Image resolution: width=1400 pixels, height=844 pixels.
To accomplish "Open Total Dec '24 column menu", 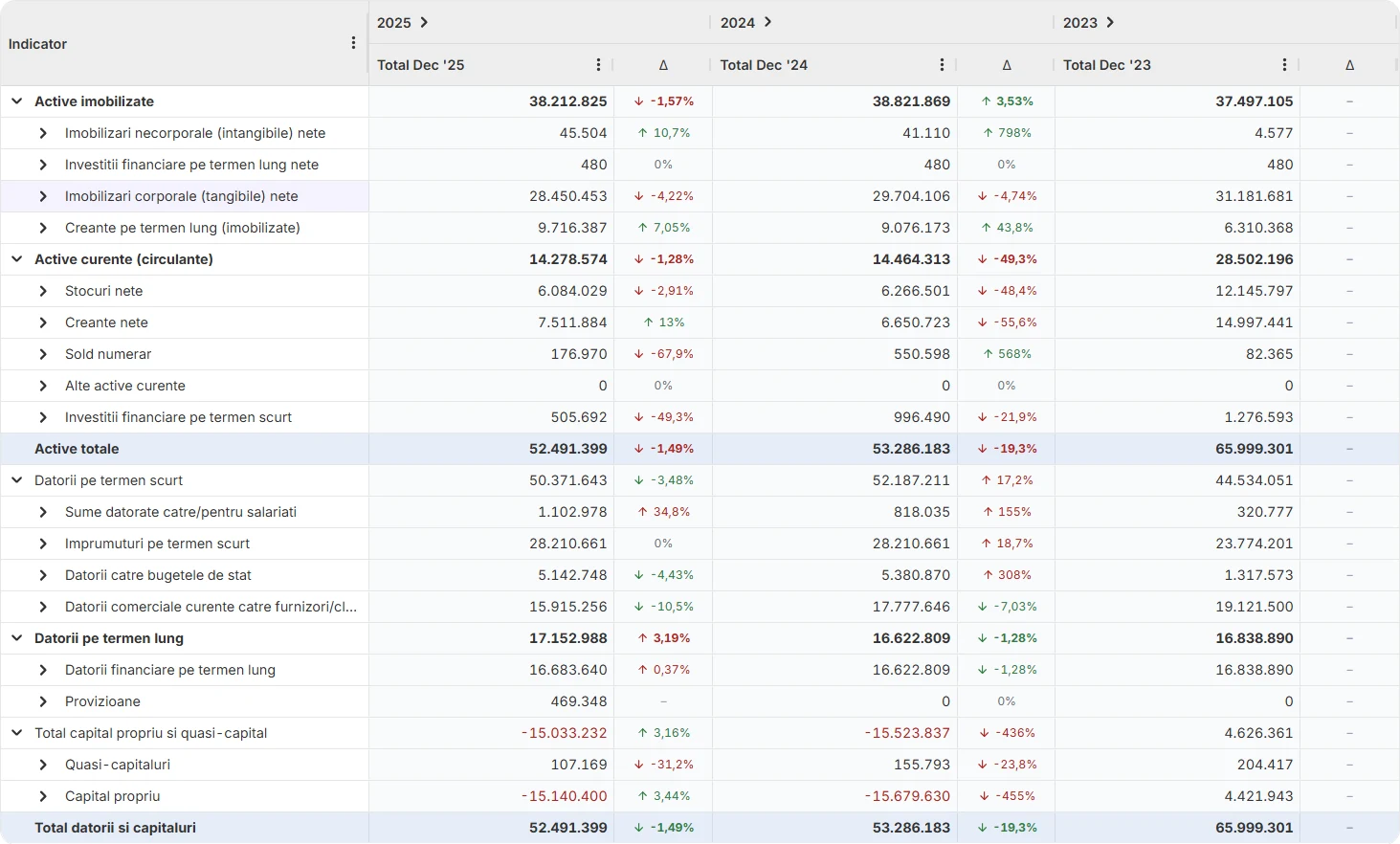I will pos(943,65).
